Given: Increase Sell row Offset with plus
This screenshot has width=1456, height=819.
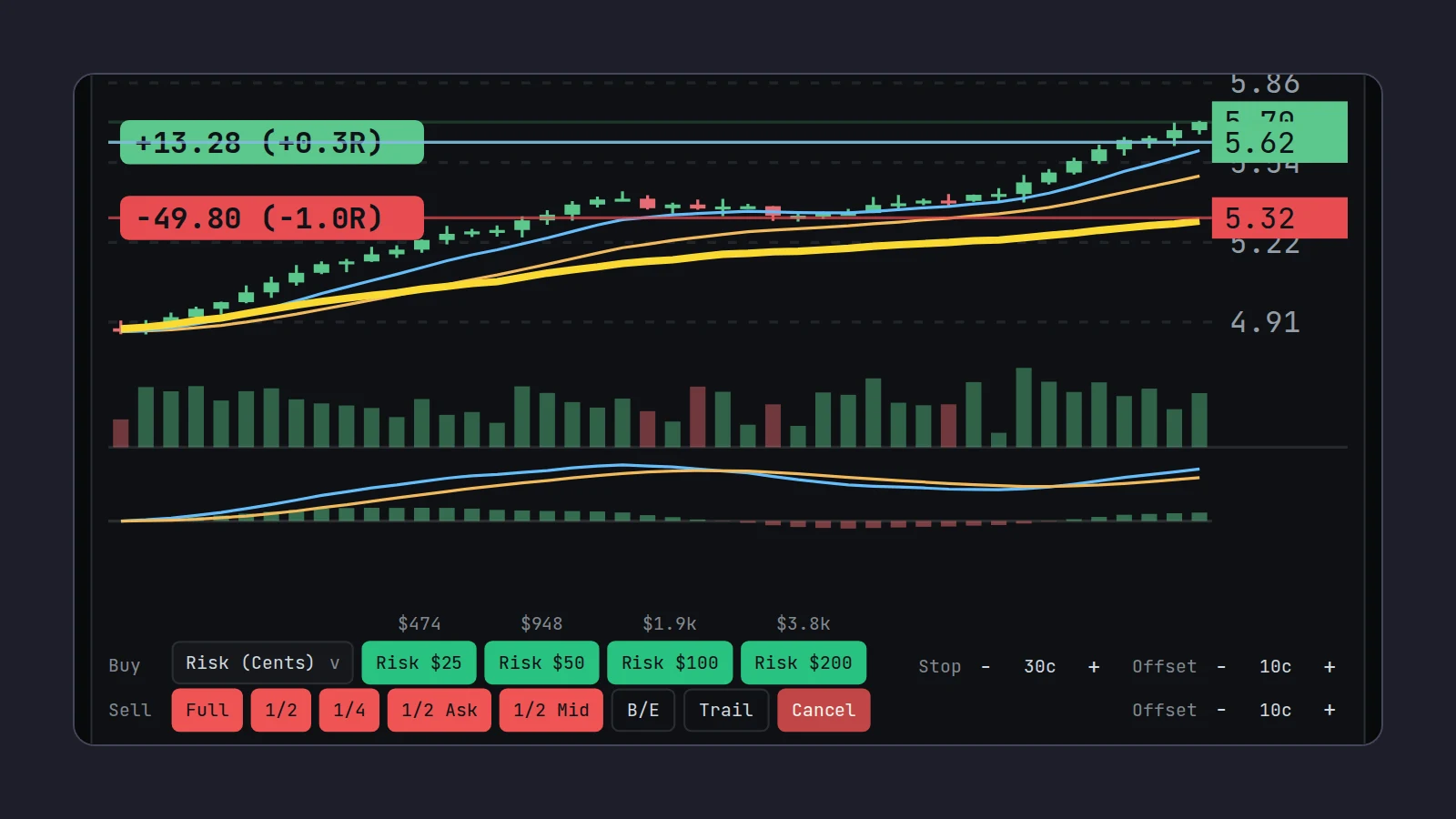Looking at the screenshot, I should point(1330,710).
